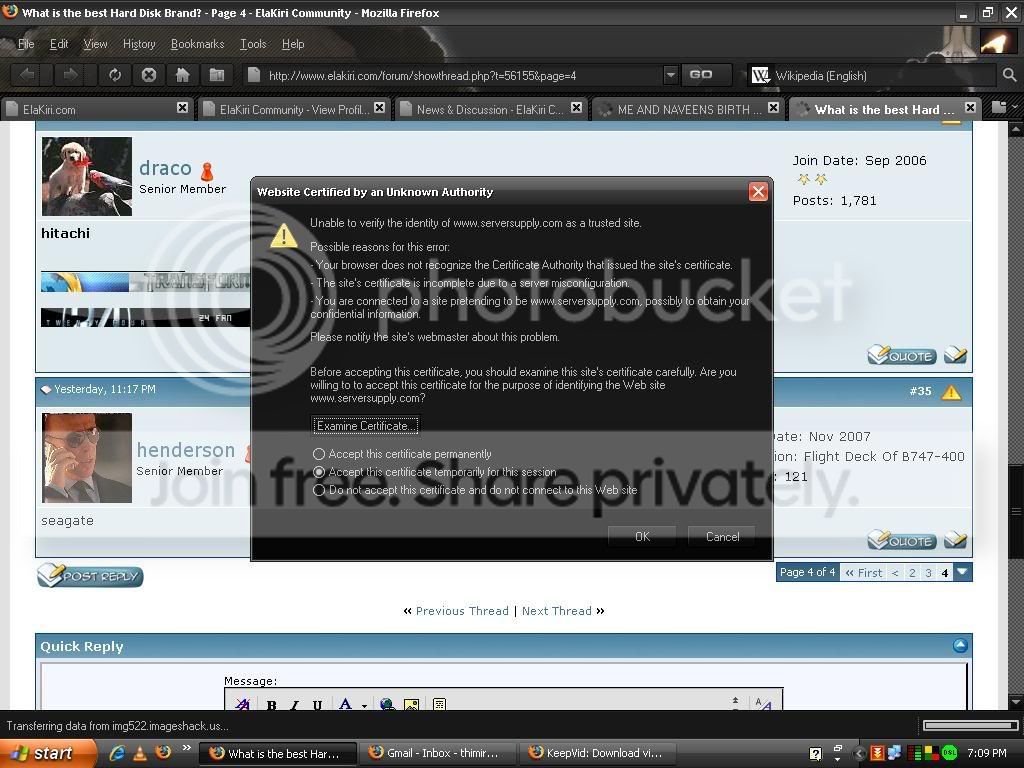
Task: Show hidden system tray icons
Action: pos(860,753)
